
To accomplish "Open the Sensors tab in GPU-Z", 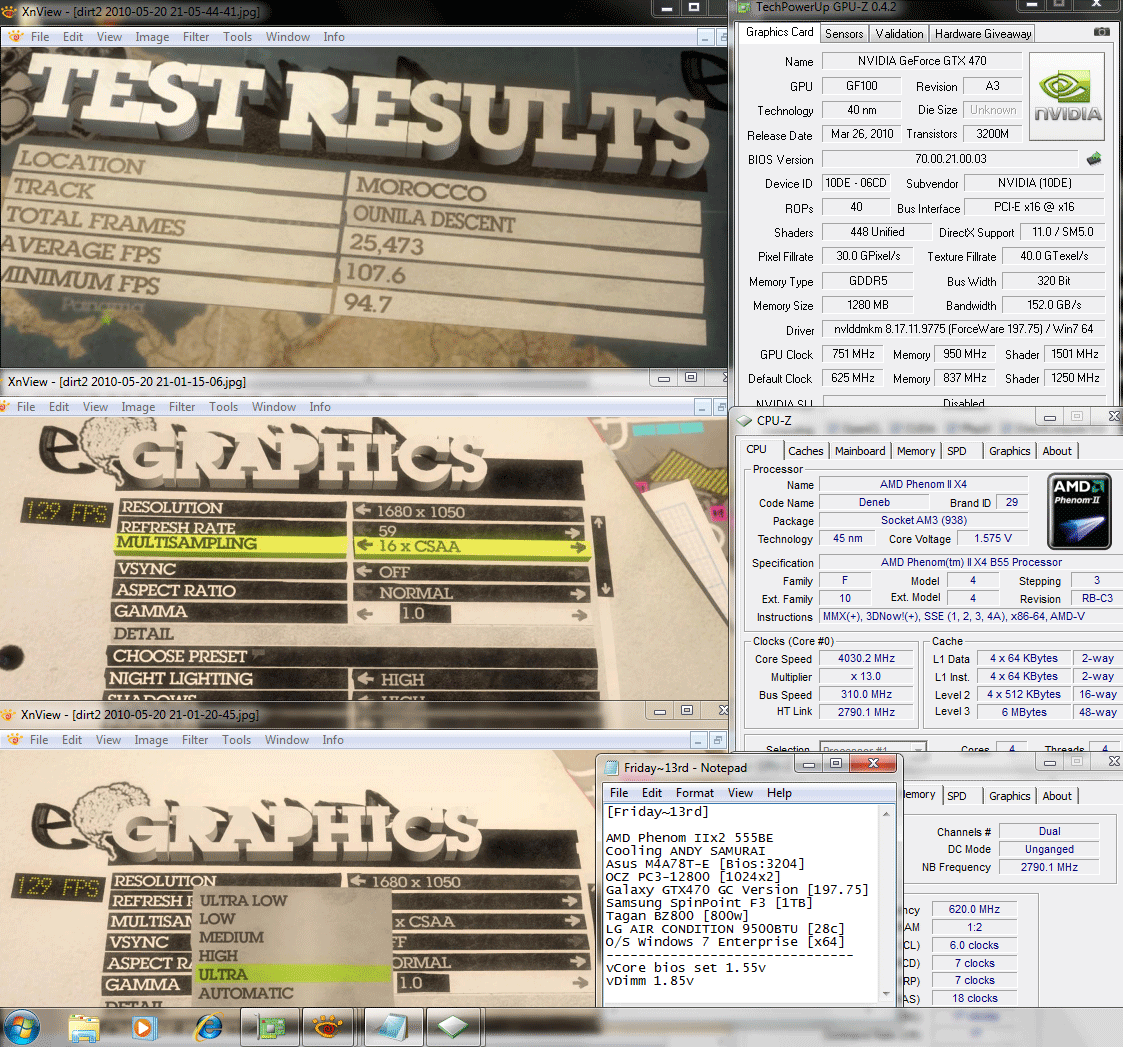I will (844, 34).
